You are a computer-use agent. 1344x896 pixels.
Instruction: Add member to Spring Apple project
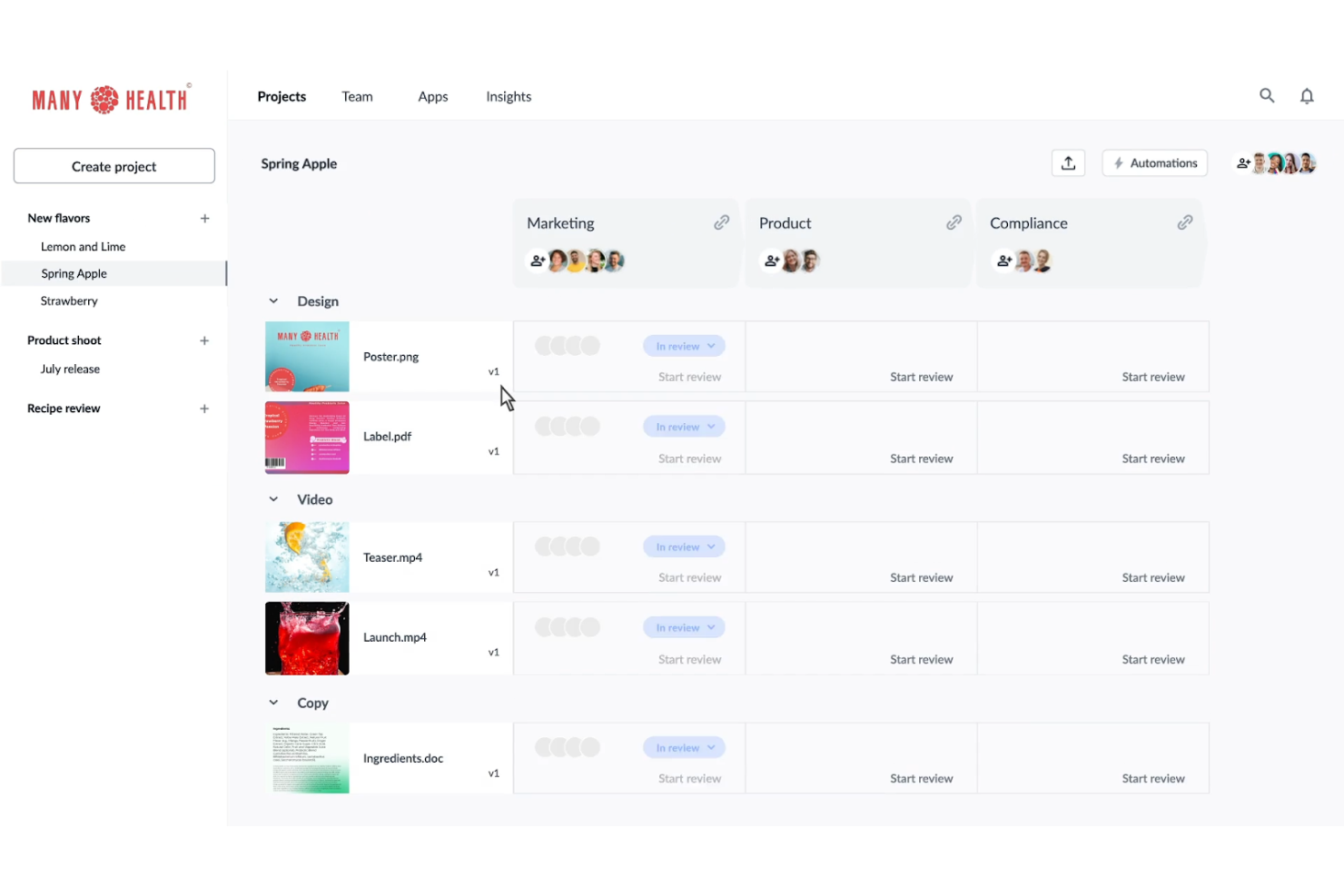click(1243, 163)
